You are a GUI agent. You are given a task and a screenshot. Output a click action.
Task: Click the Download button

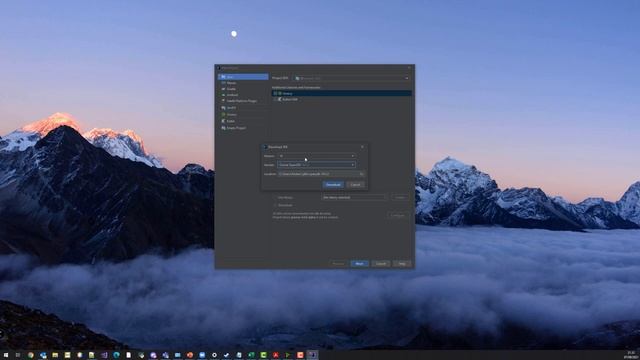pos(333,185)
